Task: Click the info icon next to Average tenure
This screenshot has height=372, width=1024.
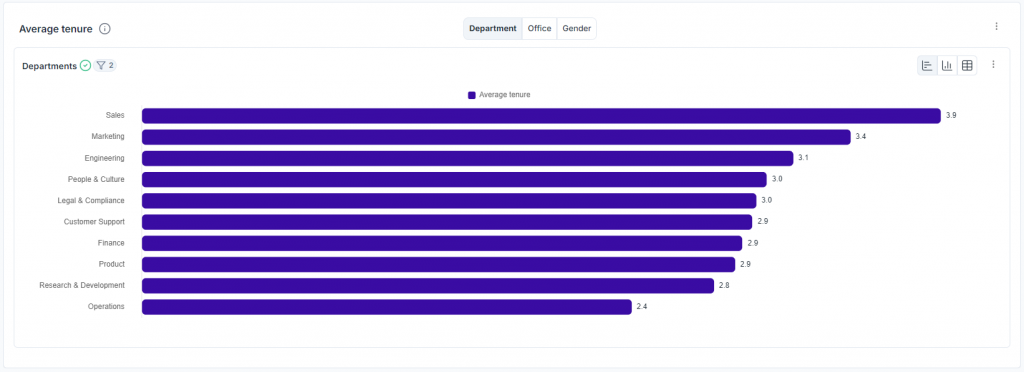Action: [104, 29]
